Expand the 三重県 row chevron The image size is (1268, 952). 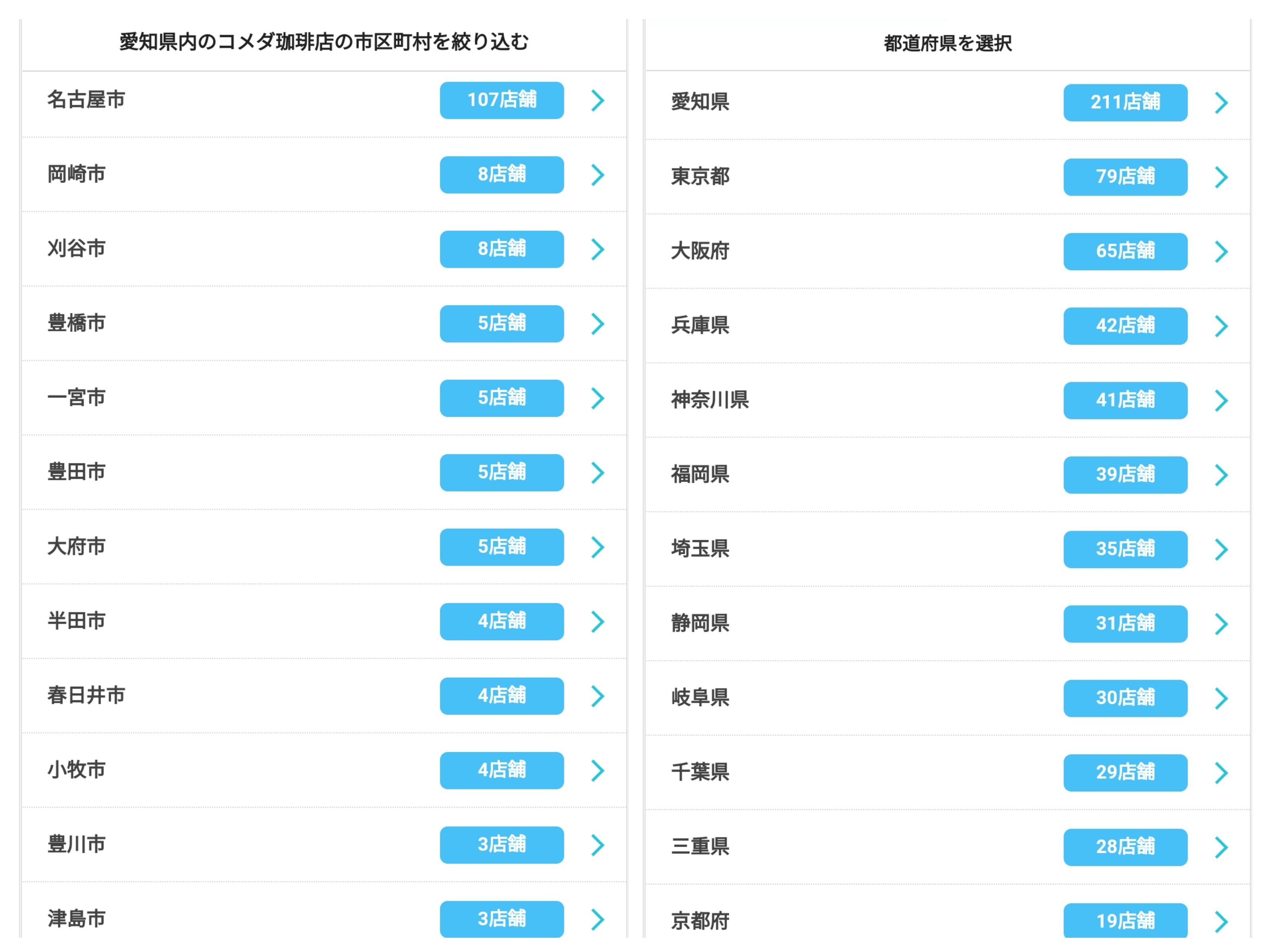click(1221, 847)
